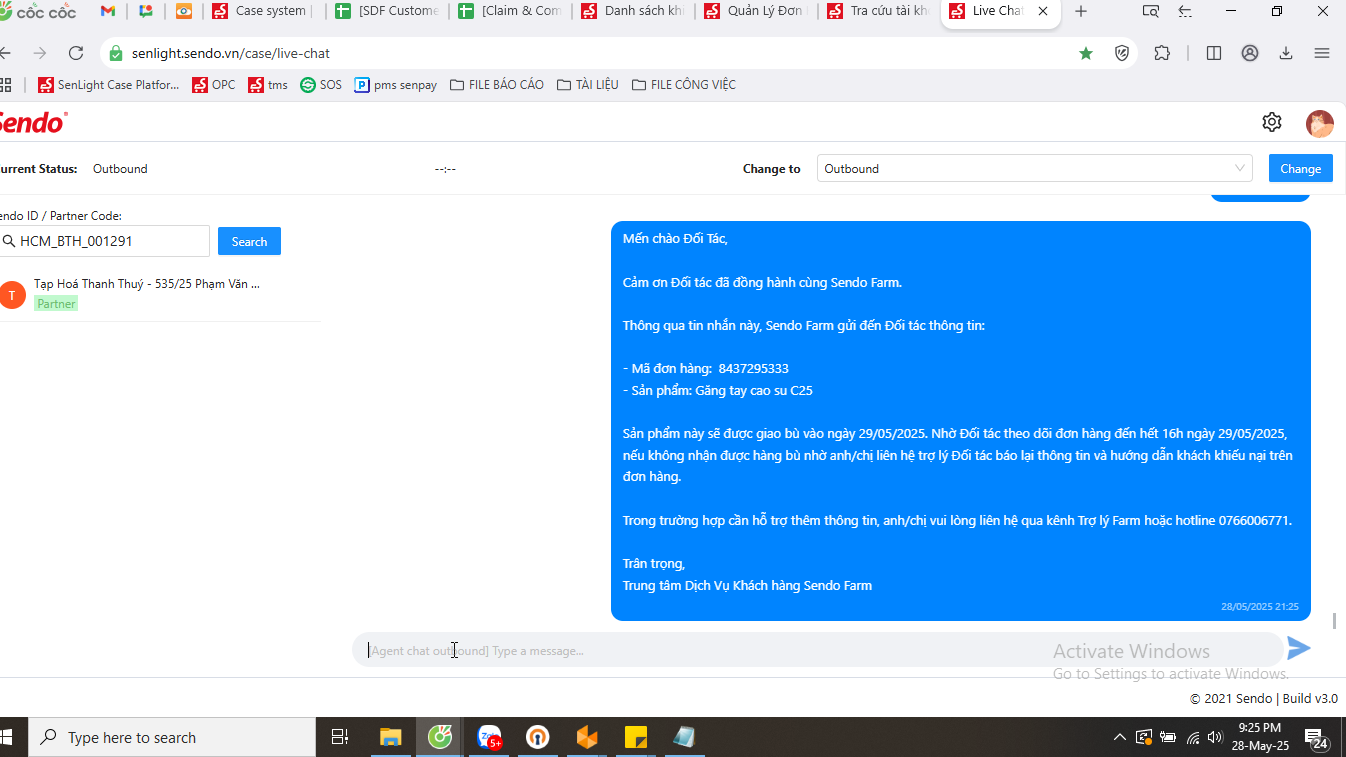Open the volume control in system tray
Screen dimensions: 1346x757
click(x=1215, y=738)
